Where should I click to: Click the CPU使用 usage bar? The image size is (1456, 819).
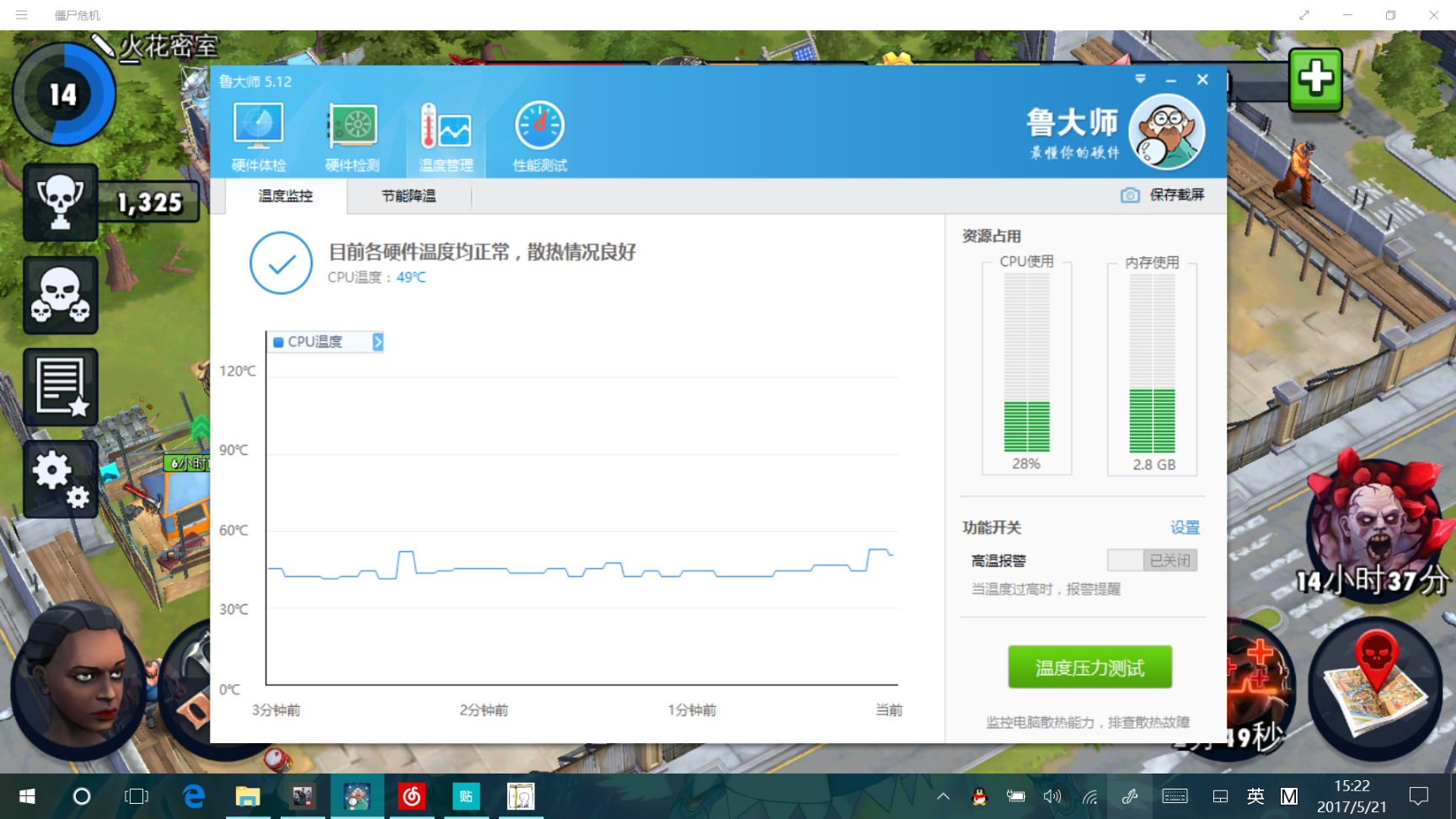click(1026, 363)
